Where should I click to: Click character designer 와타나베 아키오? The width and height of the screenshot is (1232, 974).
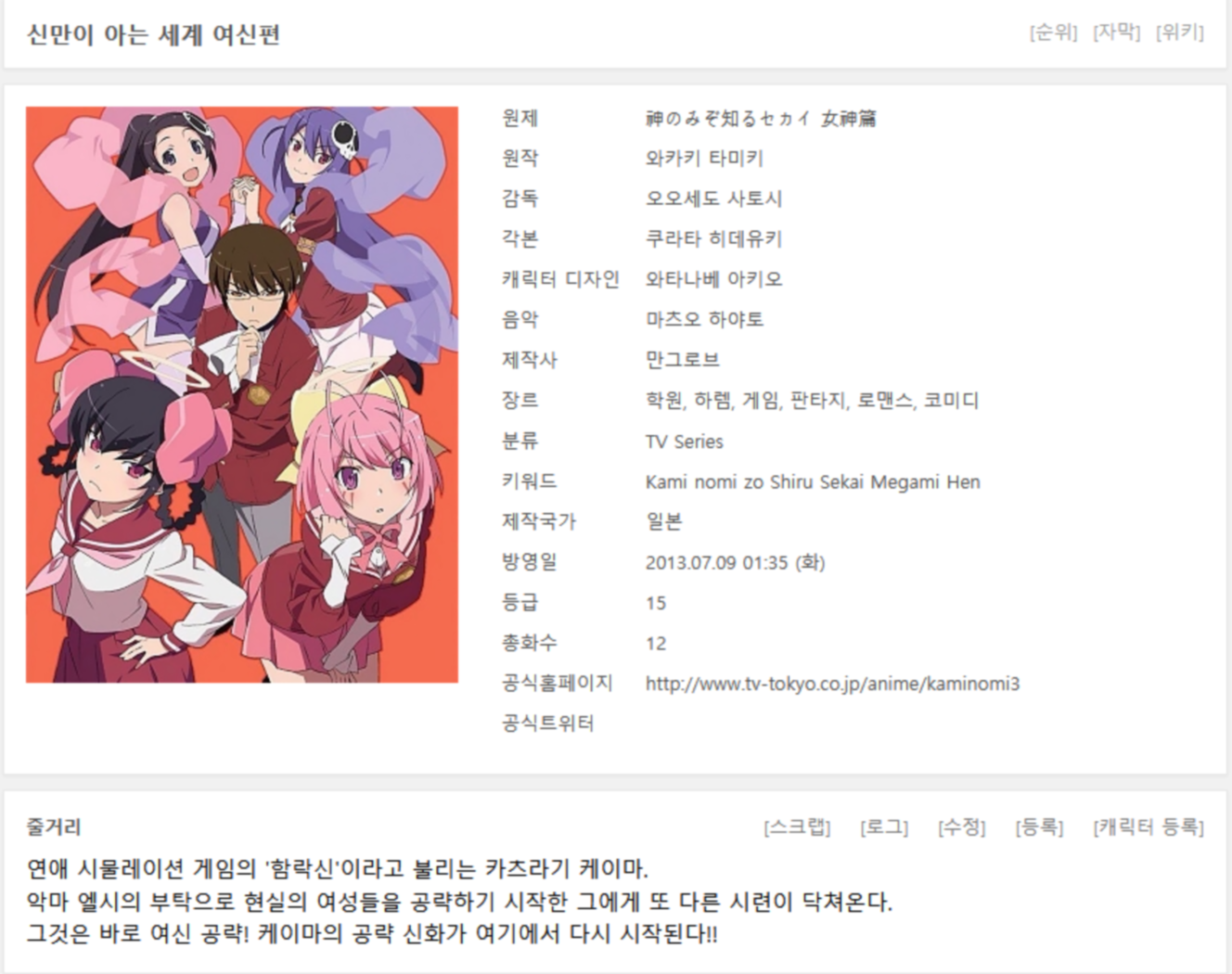(714, 279)
